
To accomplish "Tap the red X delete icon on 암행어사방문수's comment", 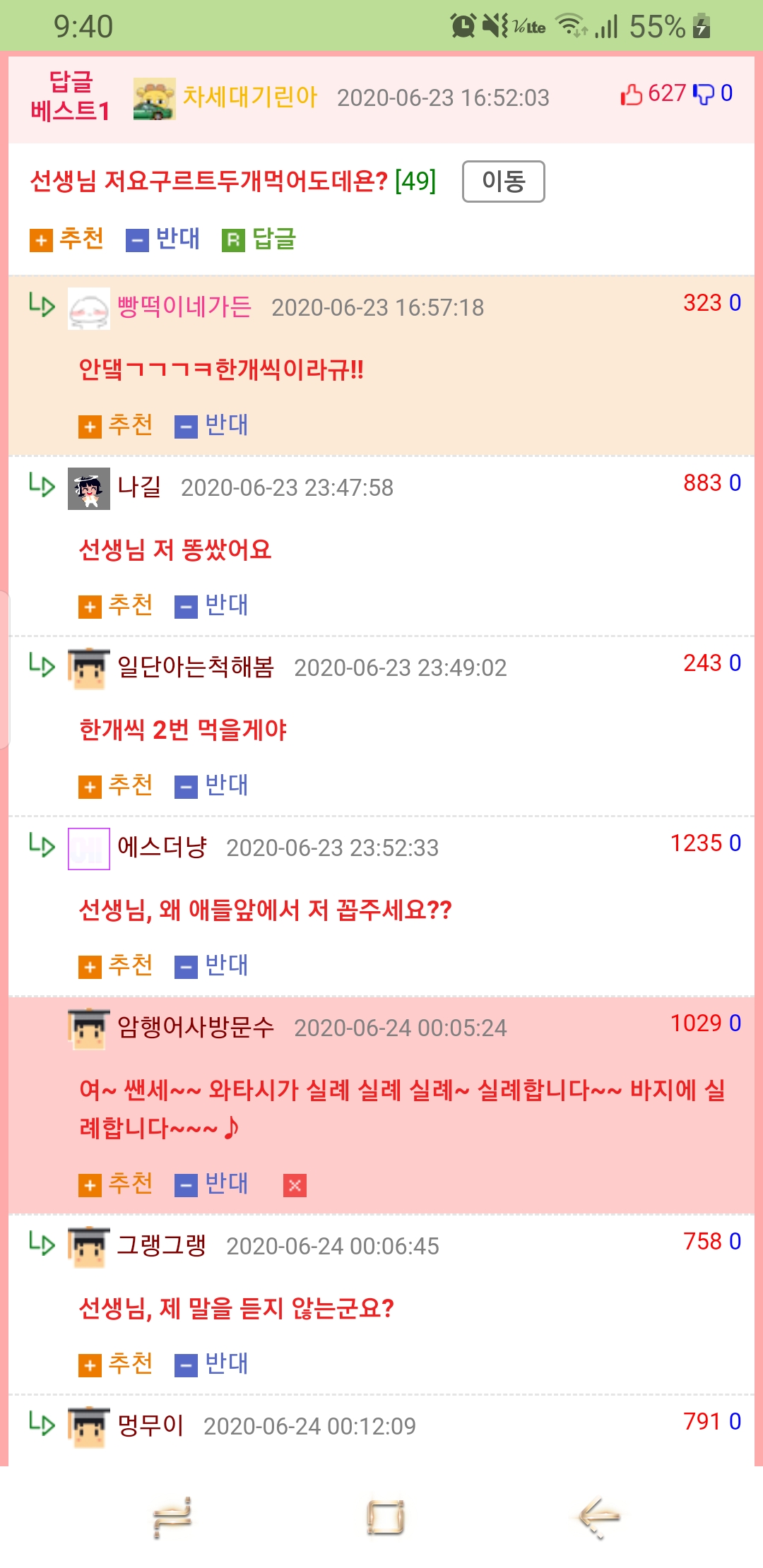I will (295, 1185).
